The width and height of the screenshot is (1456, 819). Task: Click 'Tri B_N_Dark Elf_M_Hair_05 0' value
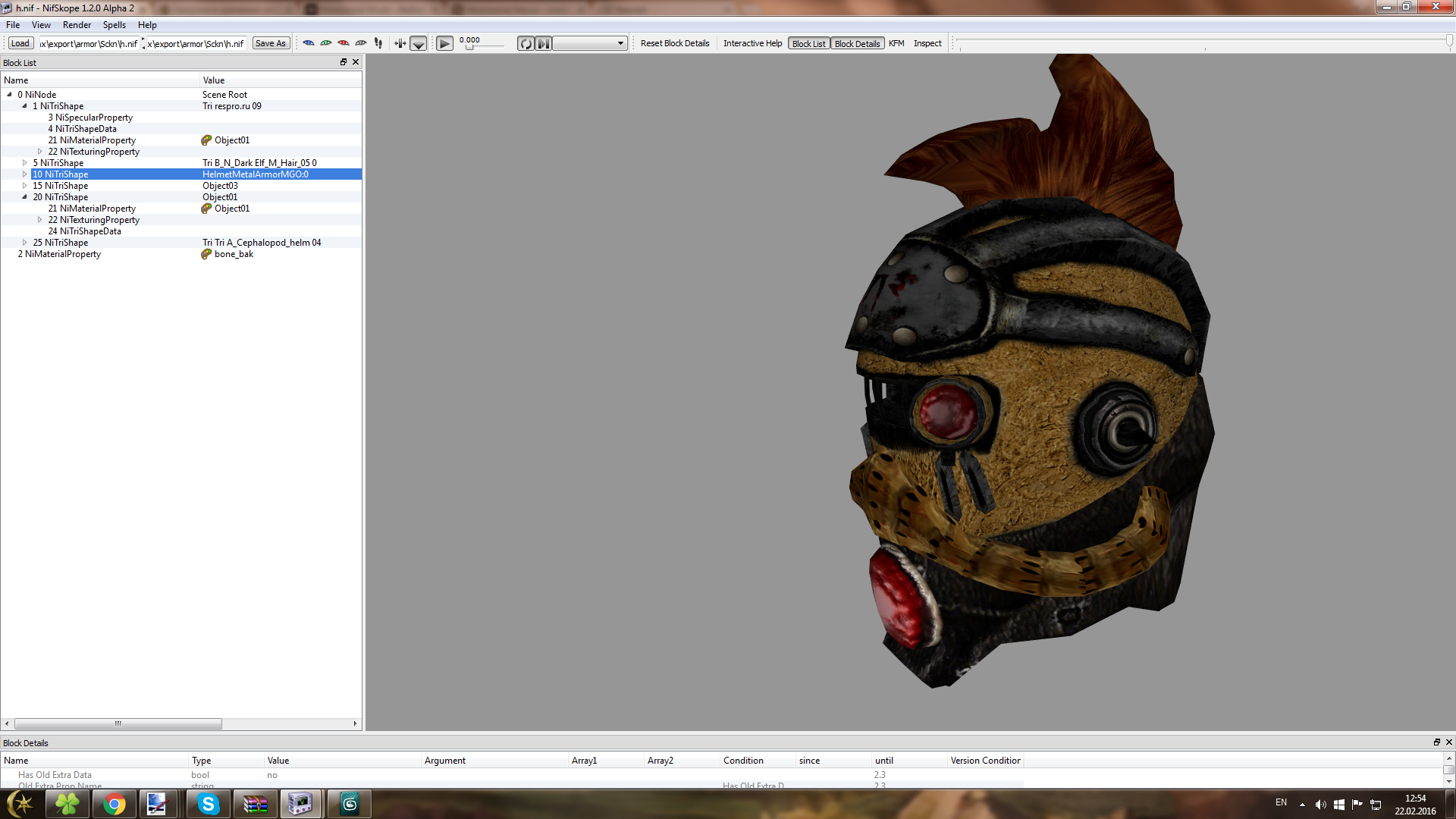tap(259, 163)
